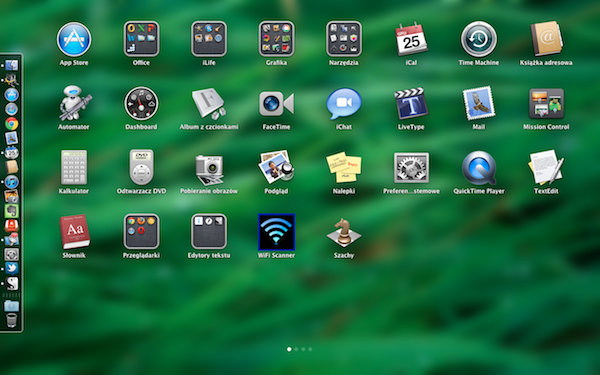
Task: Open the Trash in the Dock
Action: coord(11,320)
